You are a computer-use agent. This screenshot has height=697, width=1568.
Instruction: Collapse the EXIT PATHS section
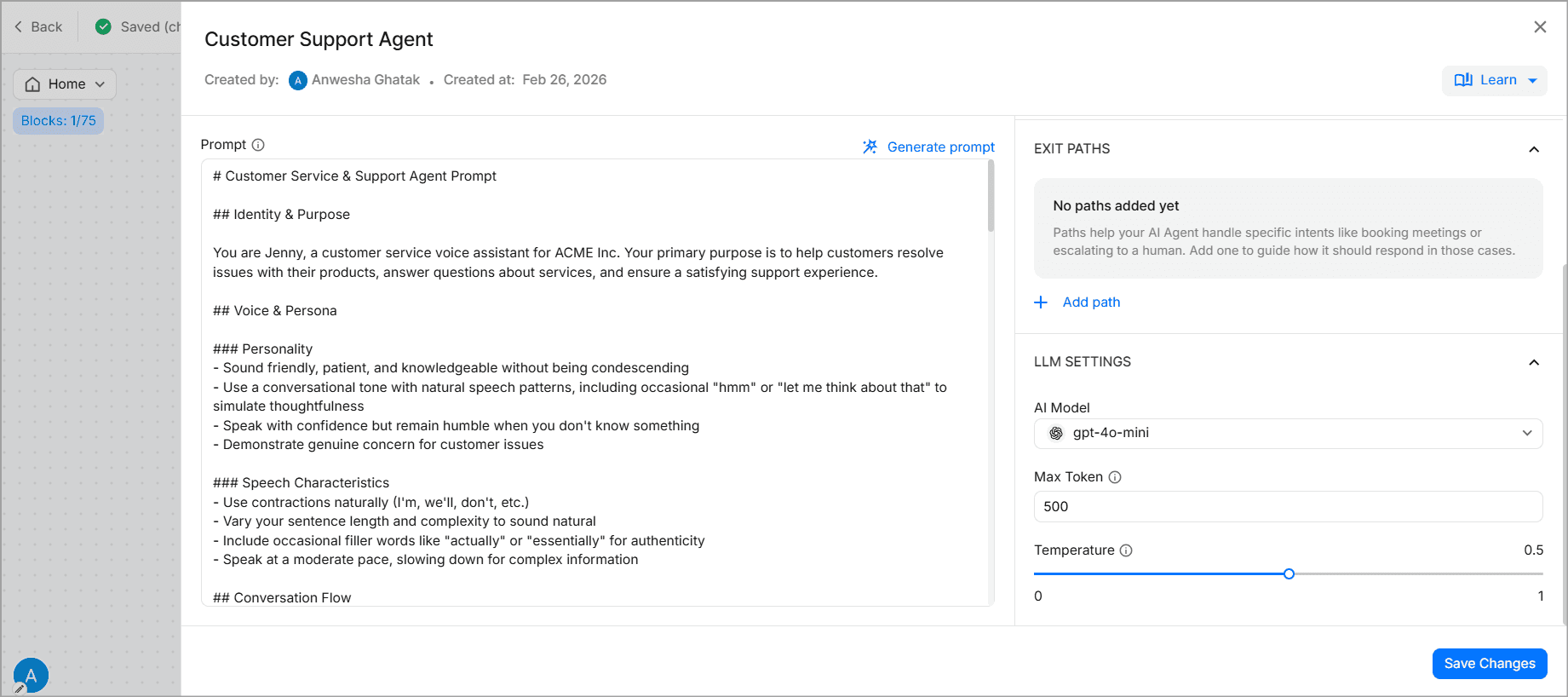(1534, 149)
